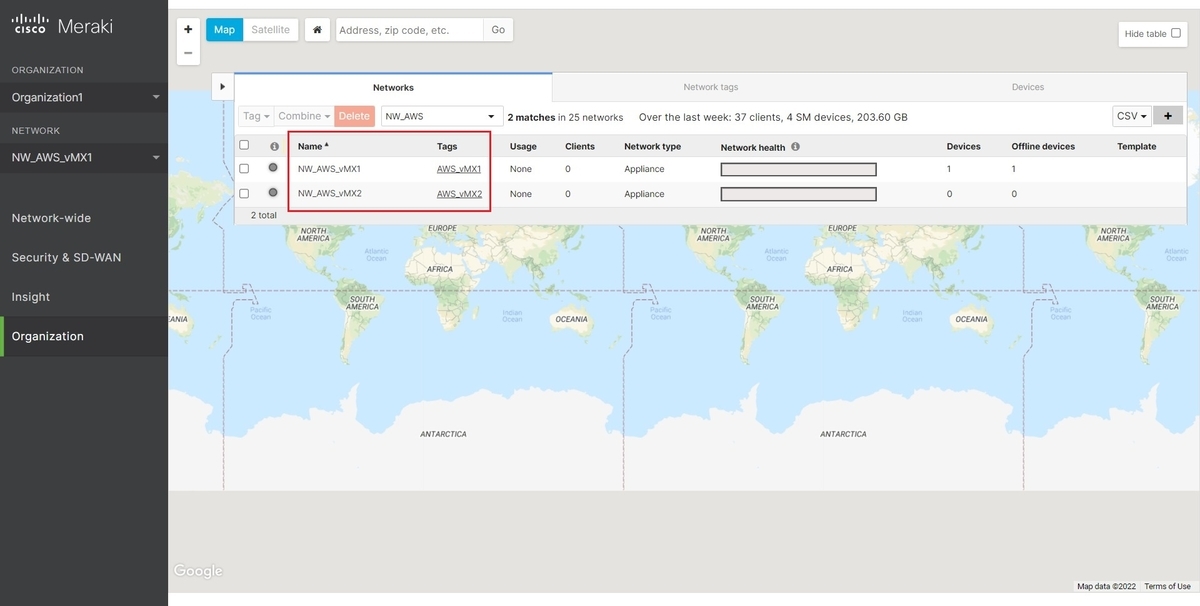Zoom in the map with plus button

click(188, 30)
